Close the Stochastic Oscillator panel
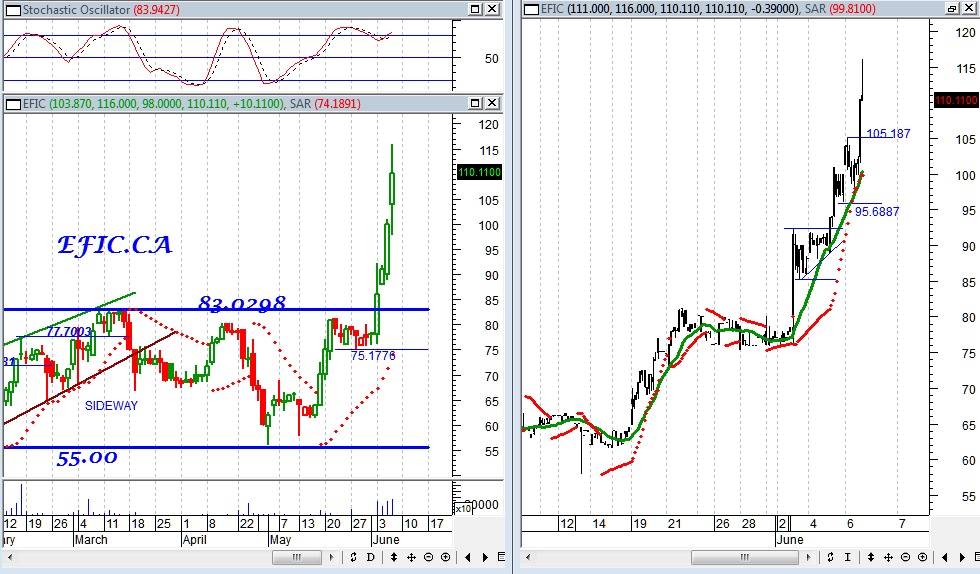The image size is (980, 574). 493,9
